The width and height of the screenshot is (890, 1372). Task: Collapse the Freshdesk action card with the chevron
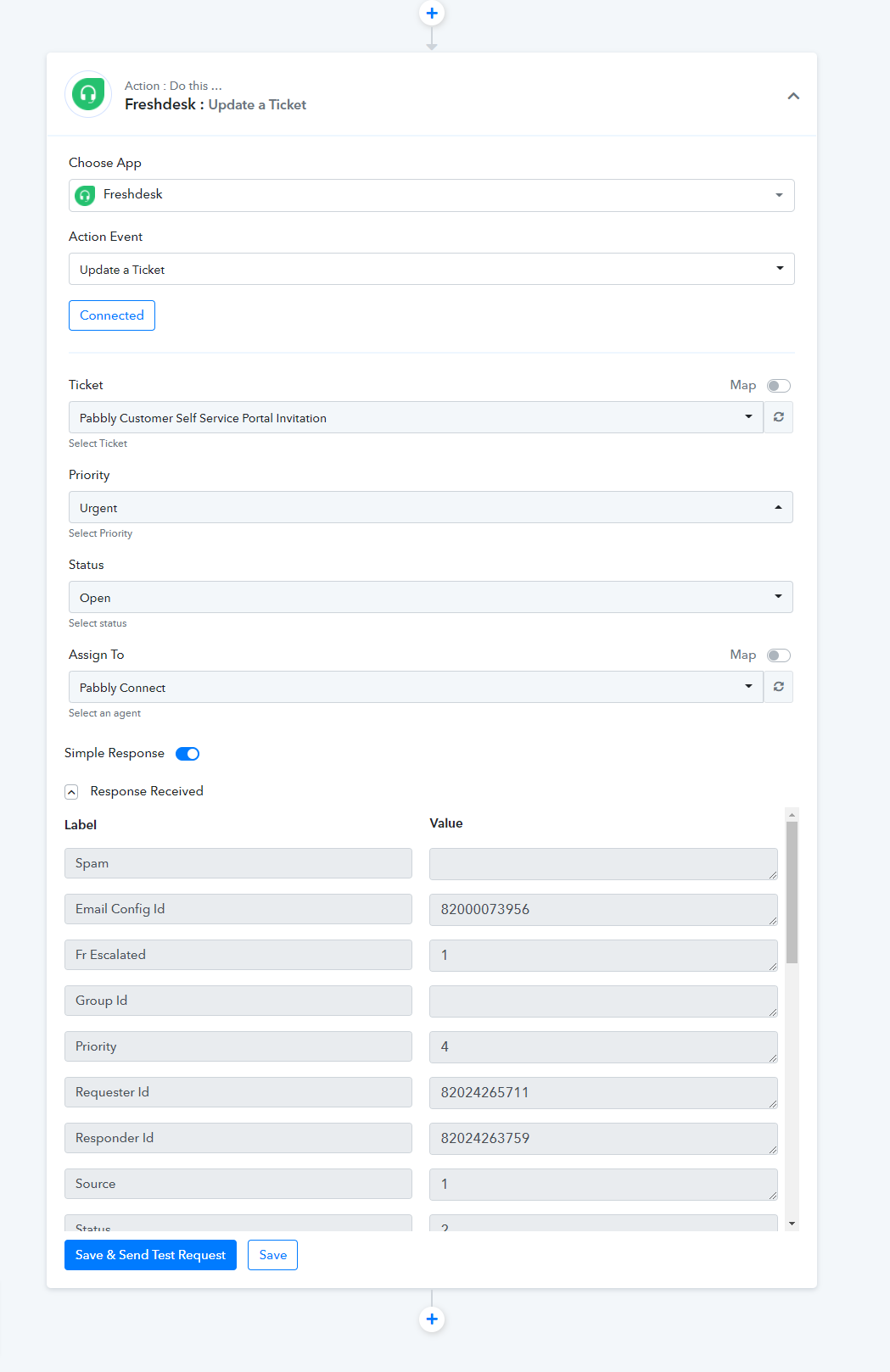click(793, 96)
